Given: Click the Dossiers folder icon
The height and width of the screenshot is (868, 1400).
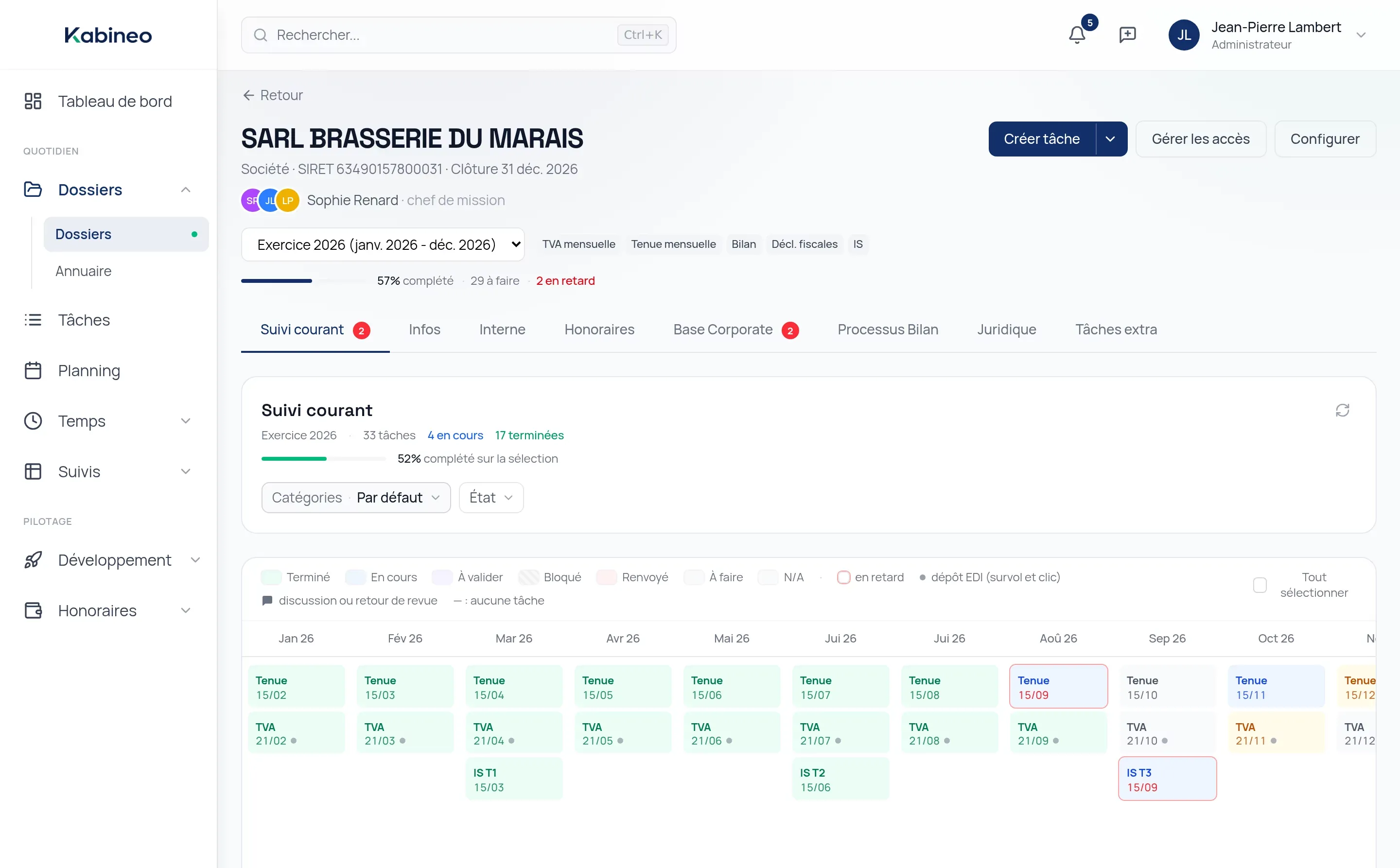Looking at the screenshot, I should tap(33, 190).
